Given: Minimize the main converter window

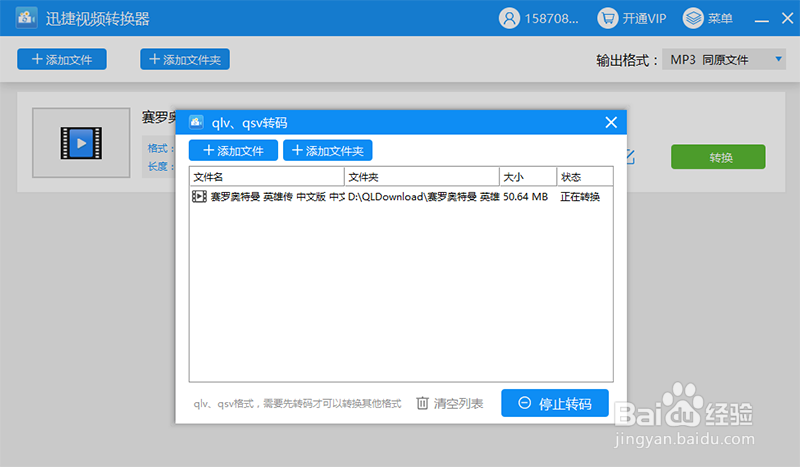Looking at the screenshot, I should pos(762,20).
